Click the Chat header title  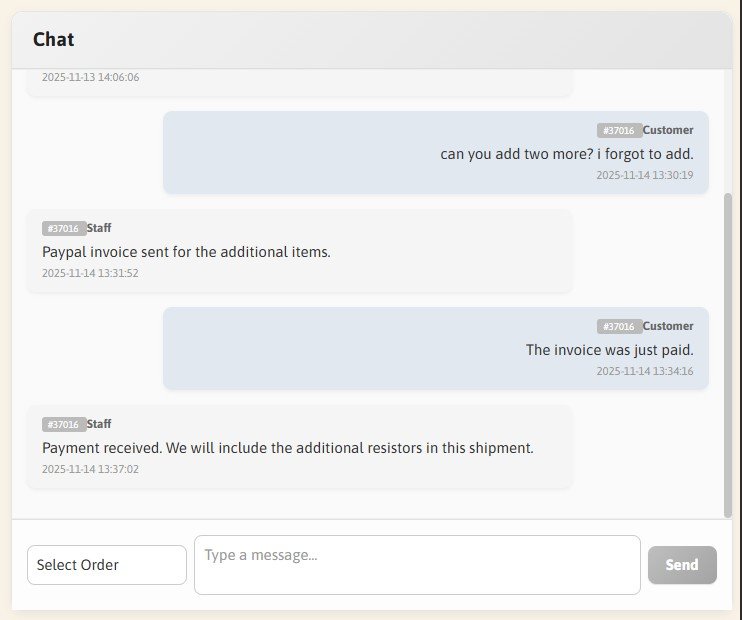pyautogui.click(x=54, y=40)
